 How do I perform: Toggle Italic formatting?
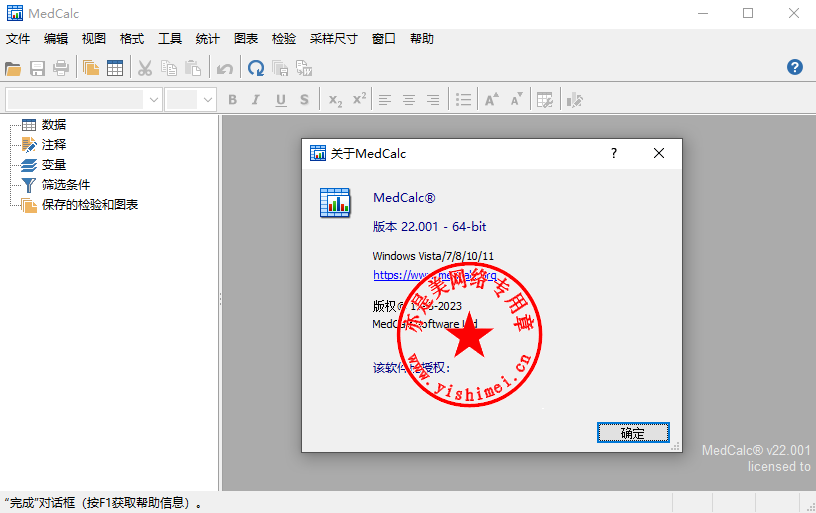coord(256,100)
